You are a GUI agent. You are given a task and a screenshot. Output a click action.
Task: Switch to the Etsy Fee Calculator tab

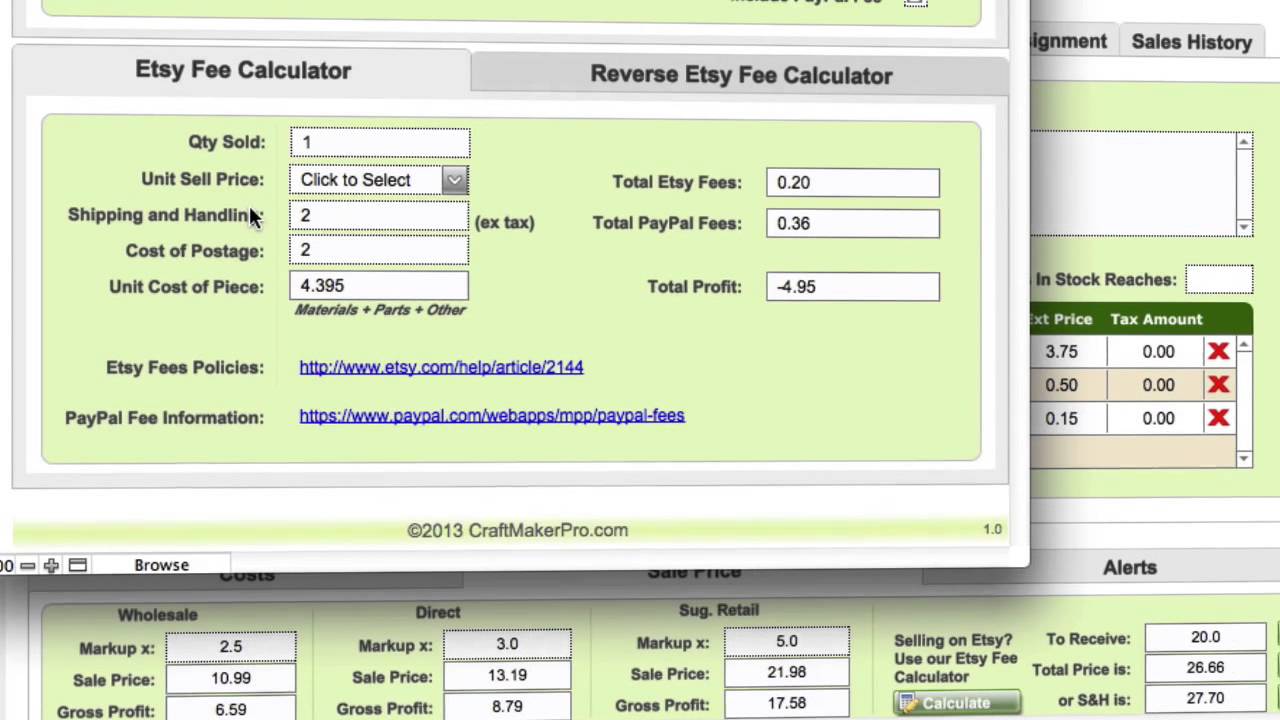tap(243, 70)
